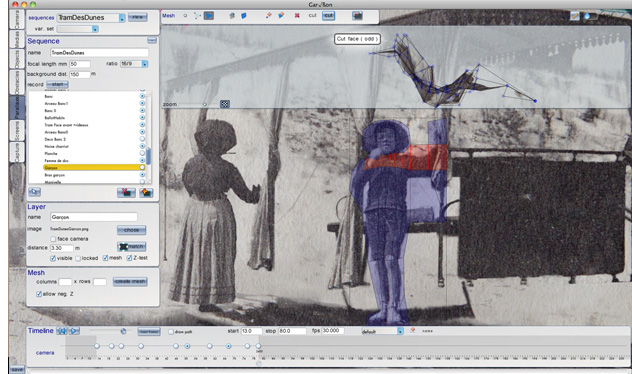632x374 pixels.
Task: Open the var. set dropdown
Action: [x=77, y=29]
